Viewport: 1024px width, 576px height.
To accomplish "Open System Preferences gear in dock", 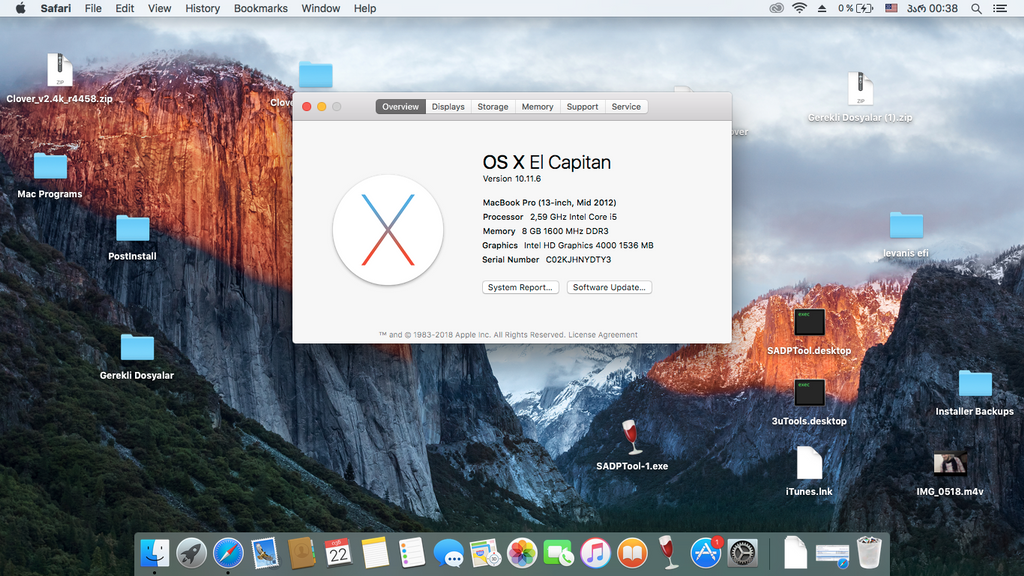I will [x=743, y=553].
